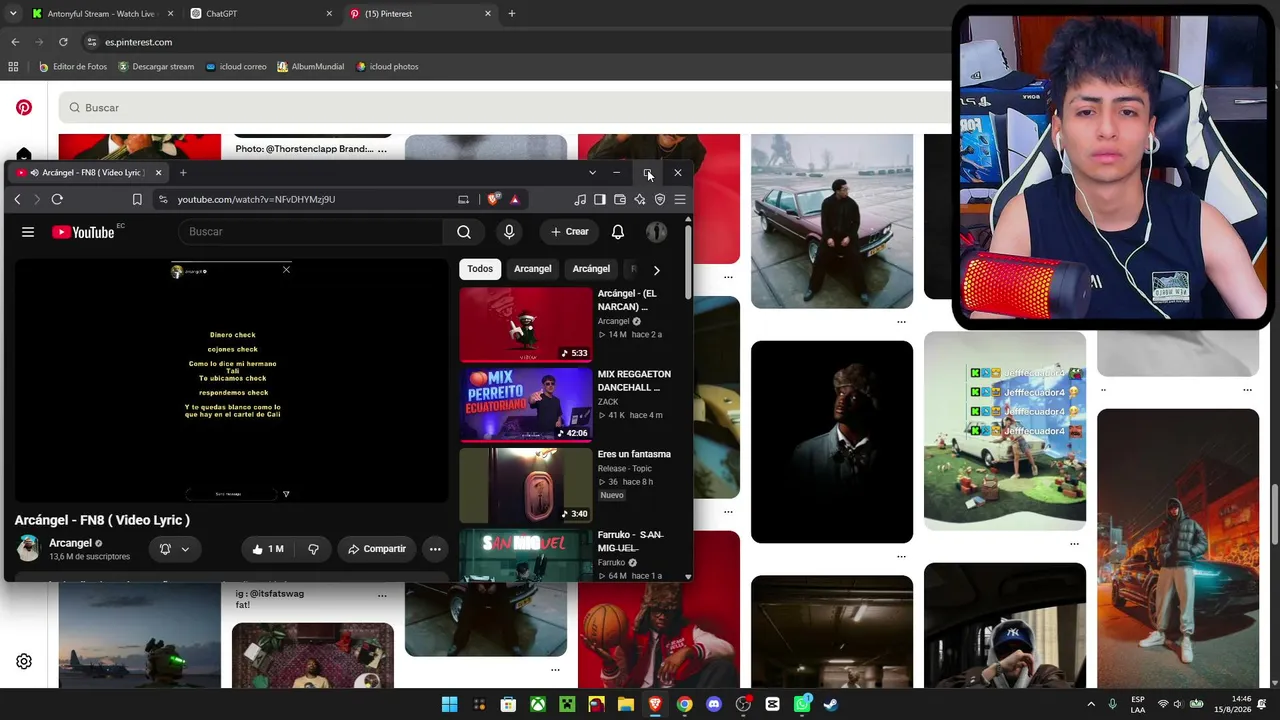The width and height of the screenshot is (1280, 720).
Task: Click the YouTube search magnifier button
Action: click(464, 232)
